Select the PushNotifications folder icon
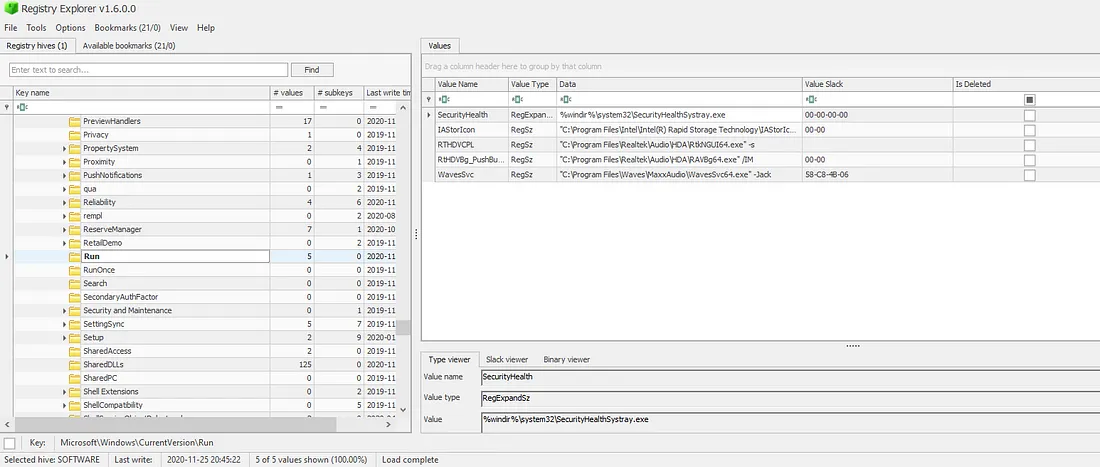The image size is (1100, 467). tap(75, 175)
